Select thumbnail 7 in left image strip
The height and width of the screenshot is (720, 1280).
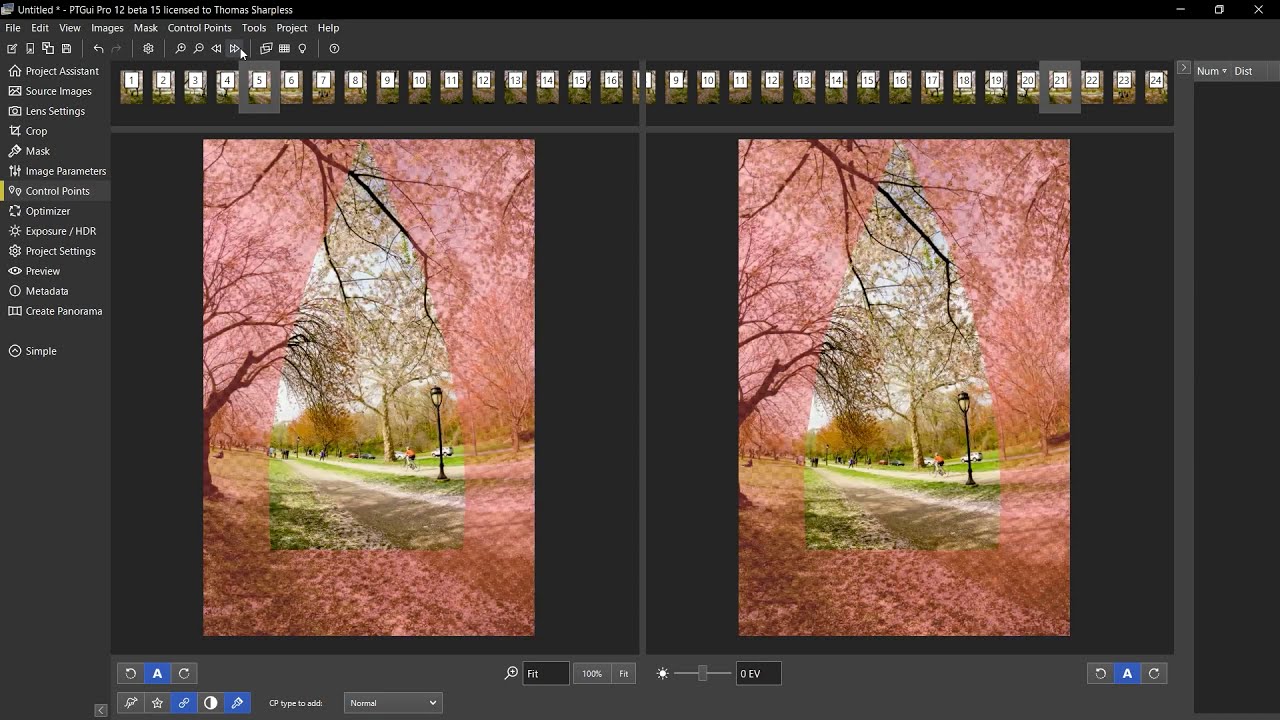point(323,86)
